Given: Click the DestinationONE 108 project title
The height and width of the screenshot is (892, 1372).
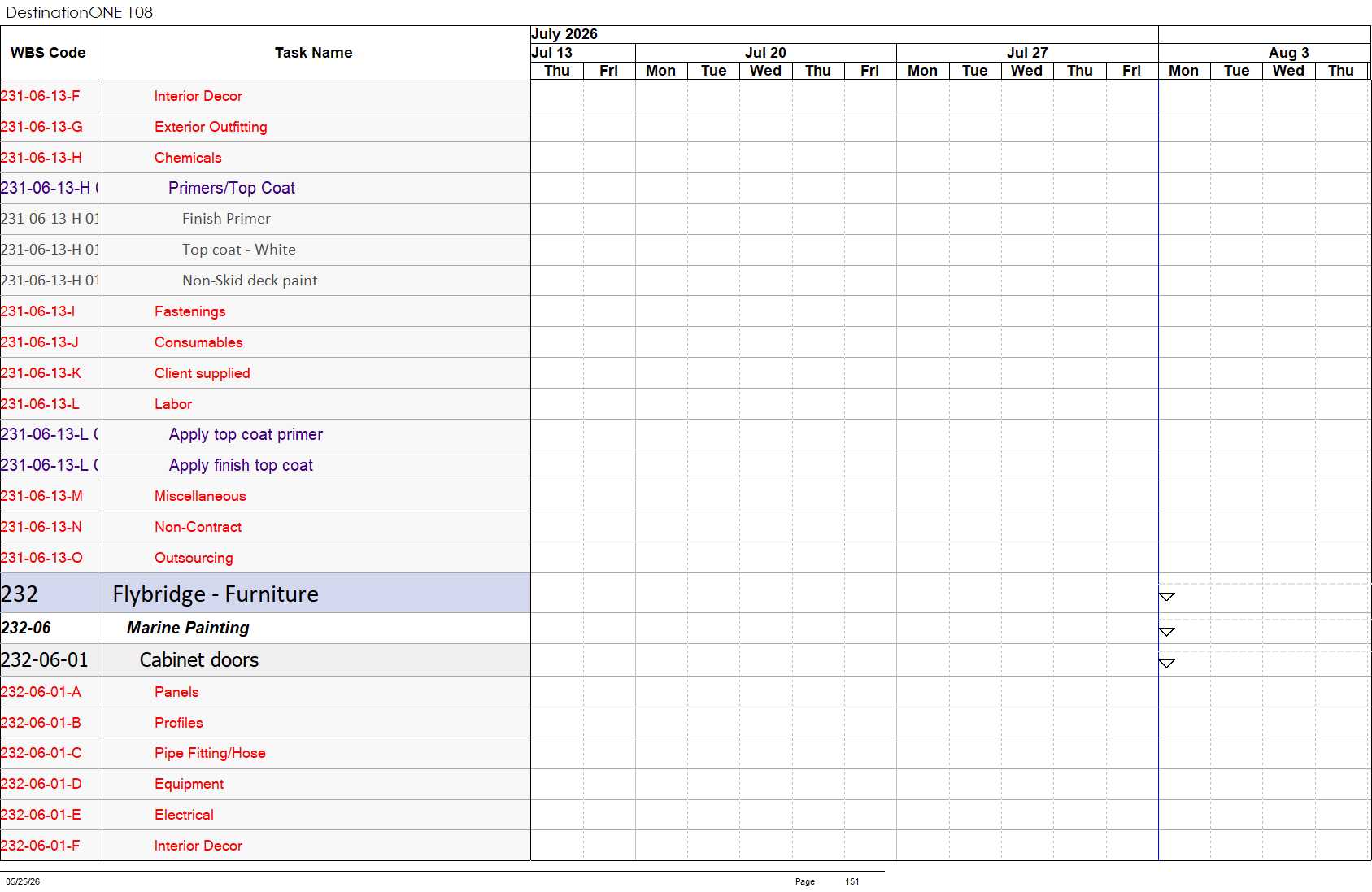Looking at the screenshot, I should 79,12.
